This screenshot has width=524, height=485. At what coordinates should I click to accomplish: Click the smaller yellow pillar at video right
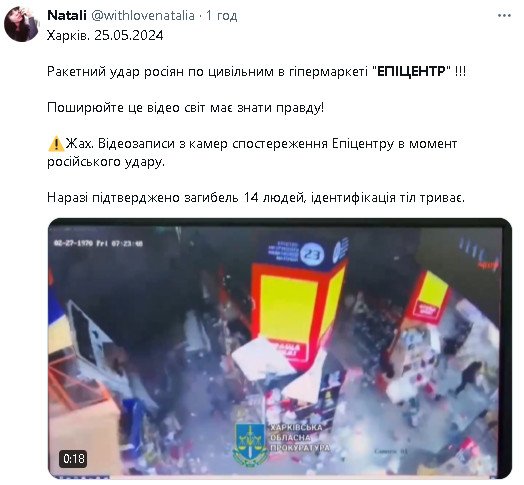pyautogui.click(x=429, y=297)
